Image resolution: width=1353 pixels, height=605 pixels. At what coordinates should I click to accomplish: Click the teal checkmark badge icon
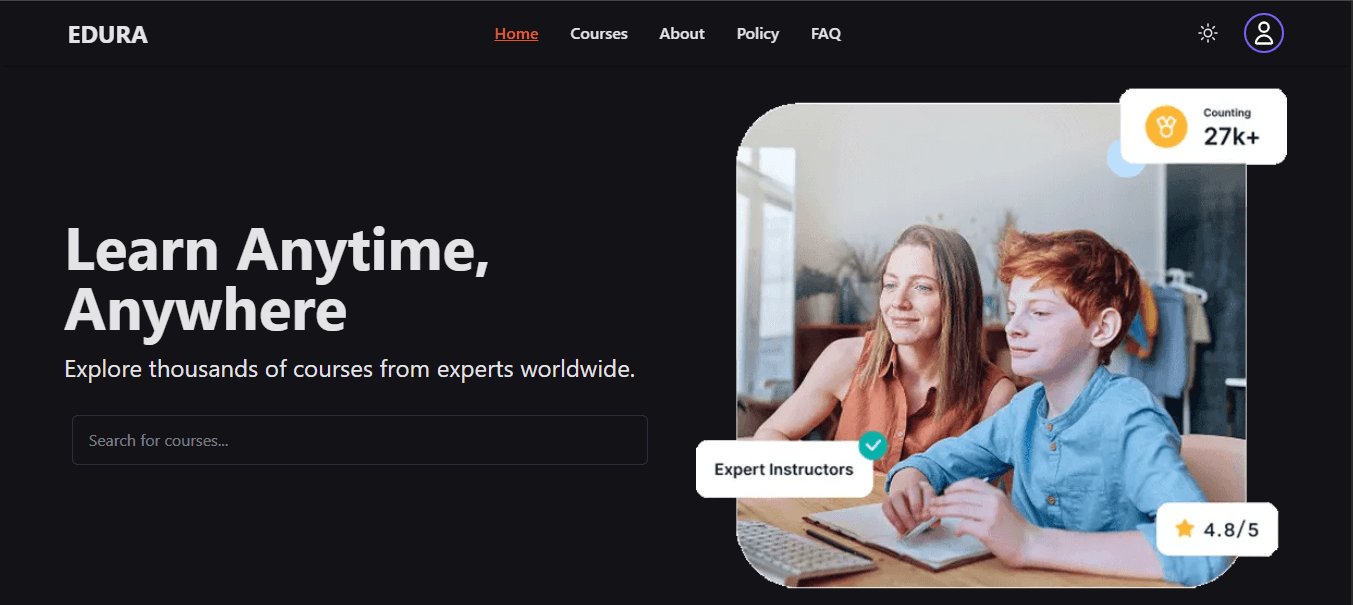(873, 444)
